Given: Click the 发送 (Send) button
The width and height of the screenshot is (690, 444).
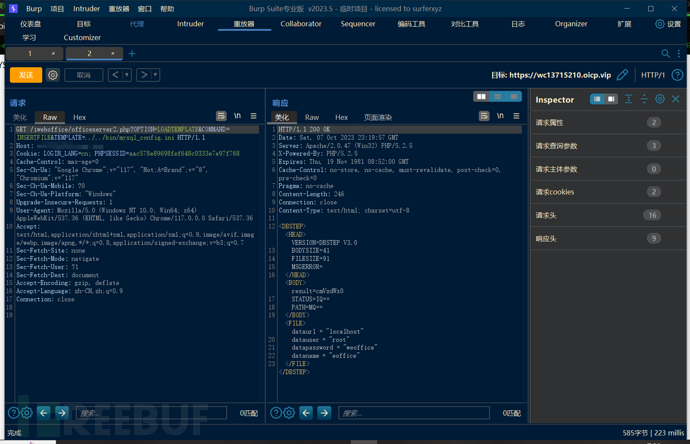Looking at the screenshot, I should click(25, 75).
